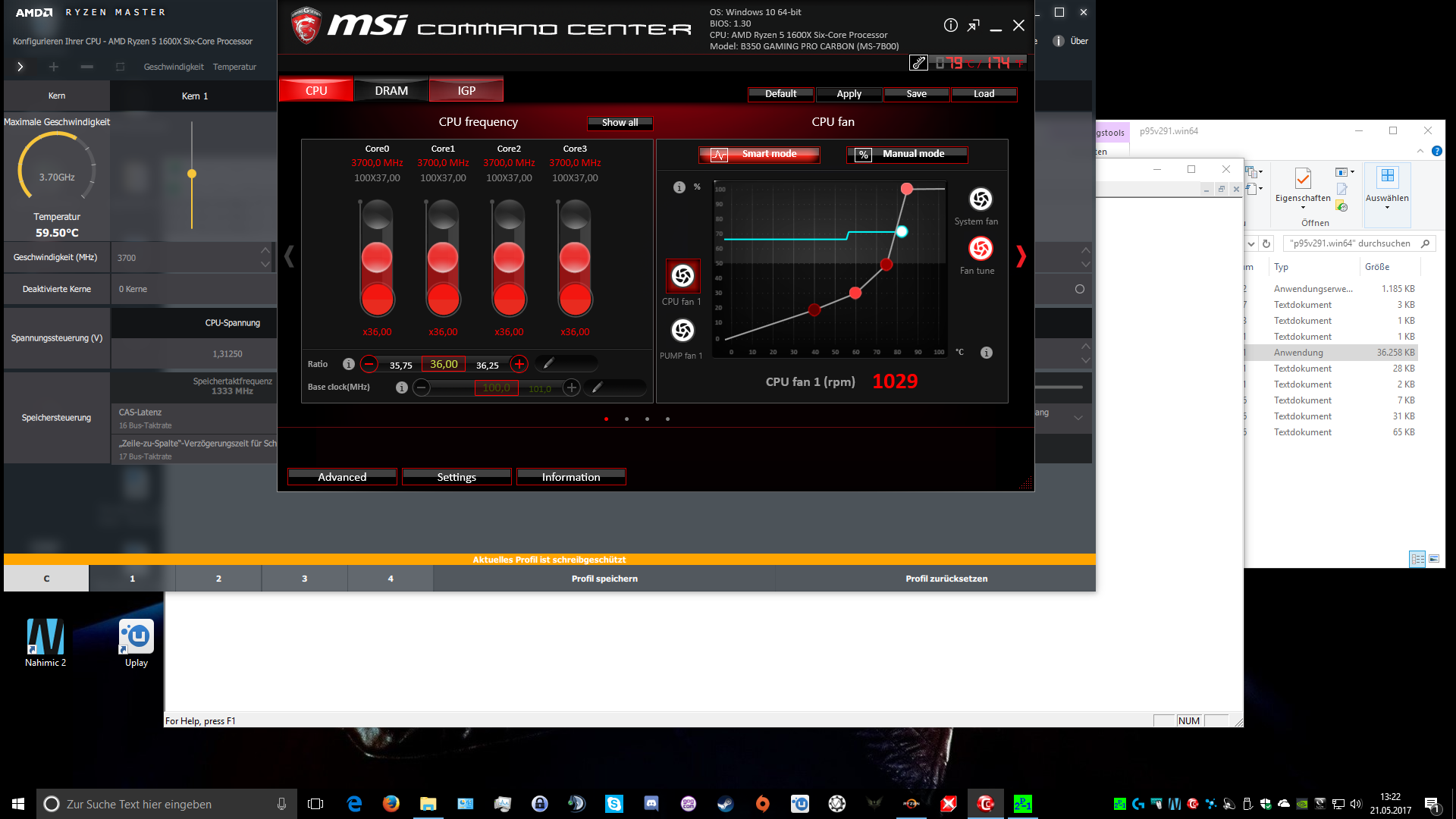Viewport: 1456px width, 819px height.
Task: Click the Show all button
Action: [620, 123]
